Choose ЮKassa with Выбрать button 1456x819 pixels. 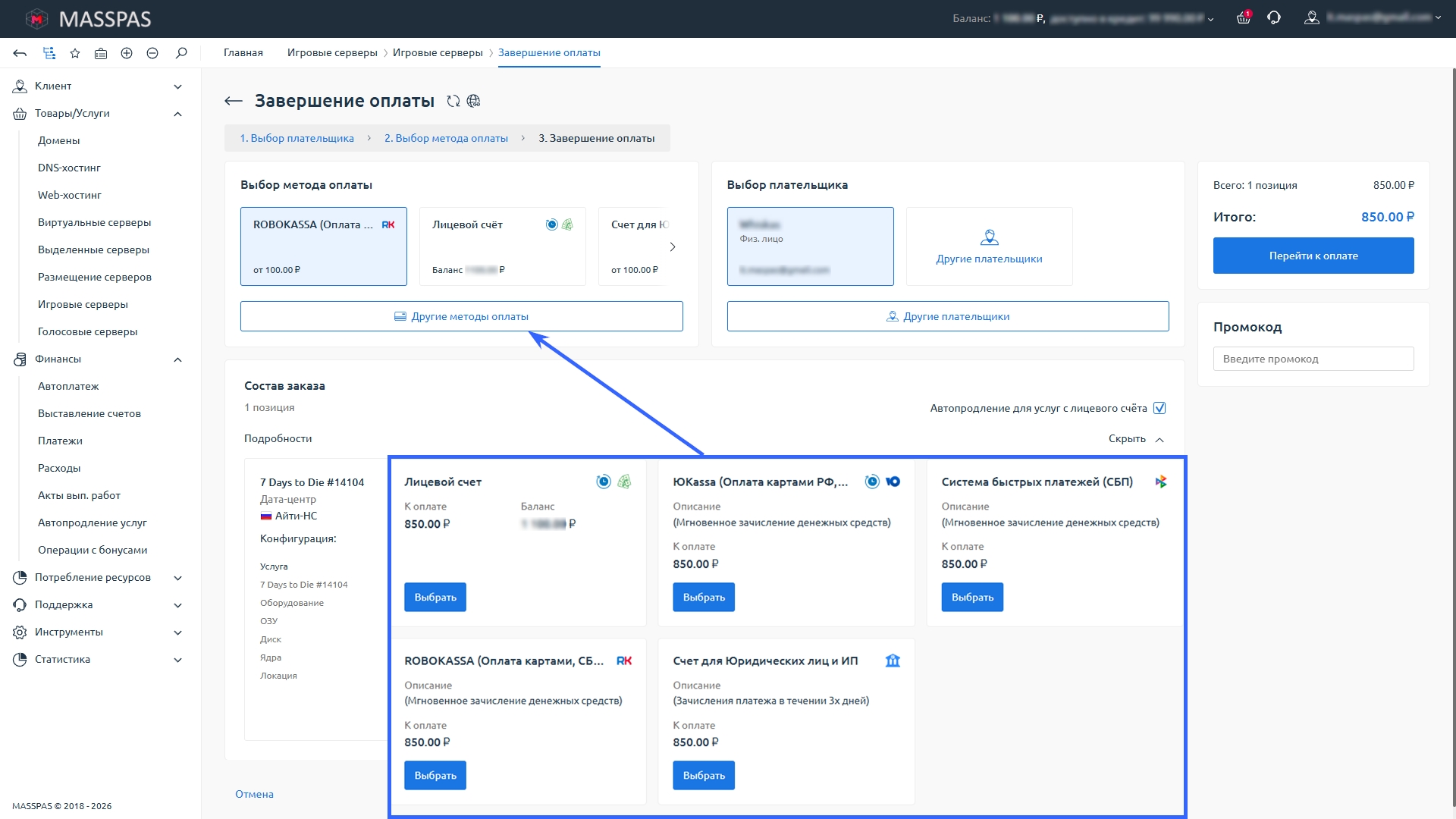[704, 598]
